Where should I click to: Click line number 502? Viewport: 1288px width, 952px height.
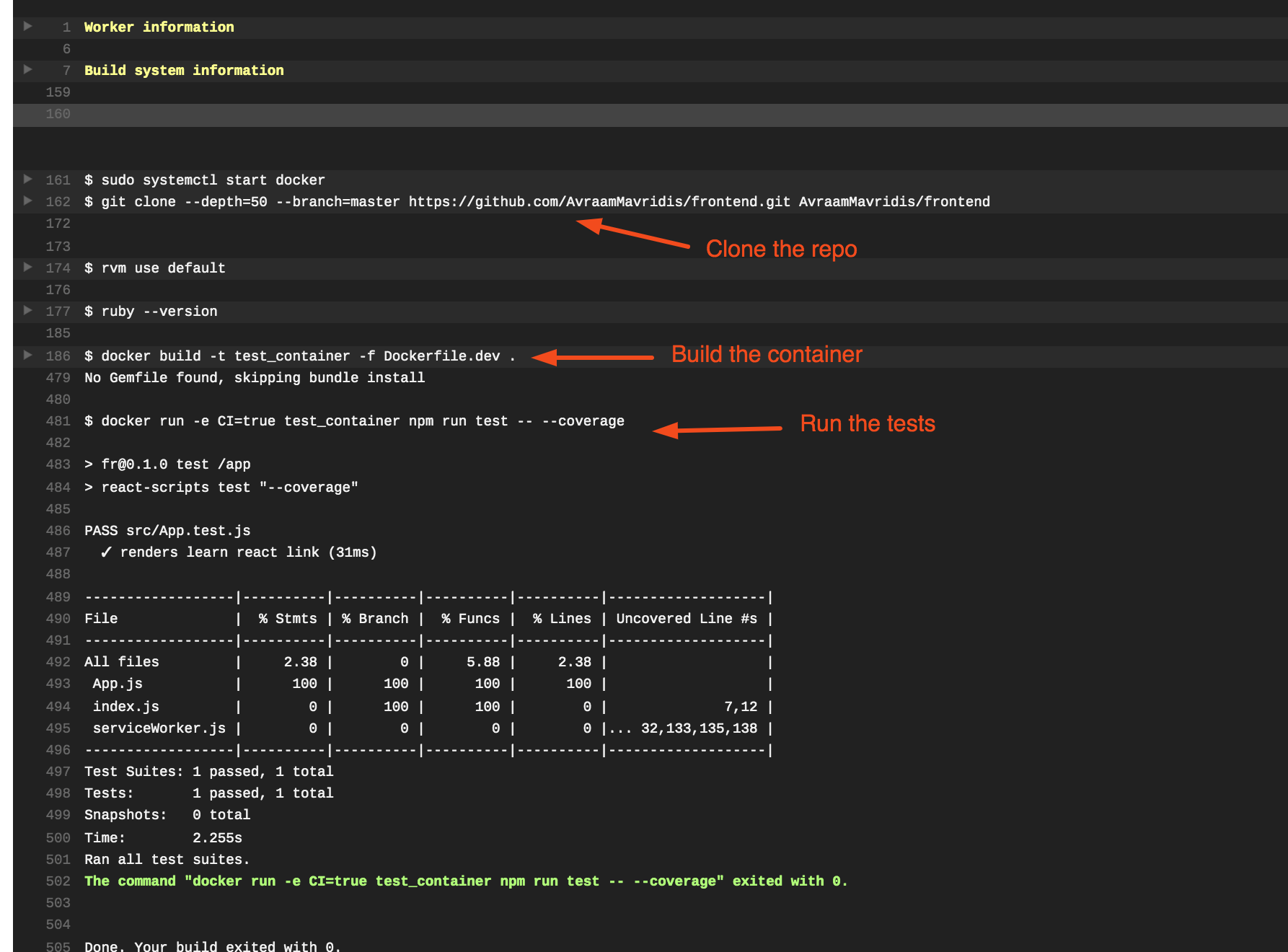(58, 881)
